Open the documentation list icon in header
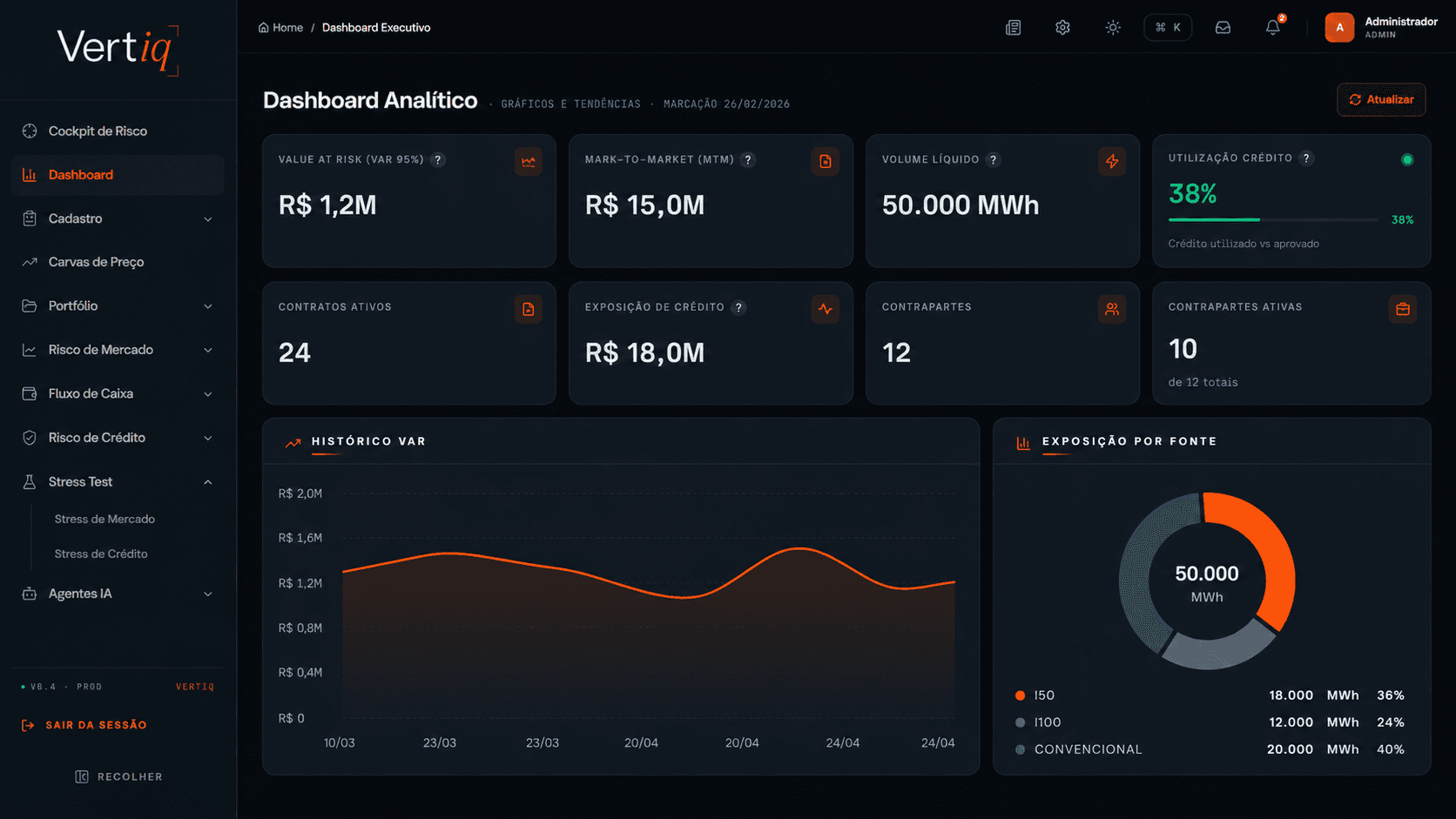 (x=1013, y=28)
